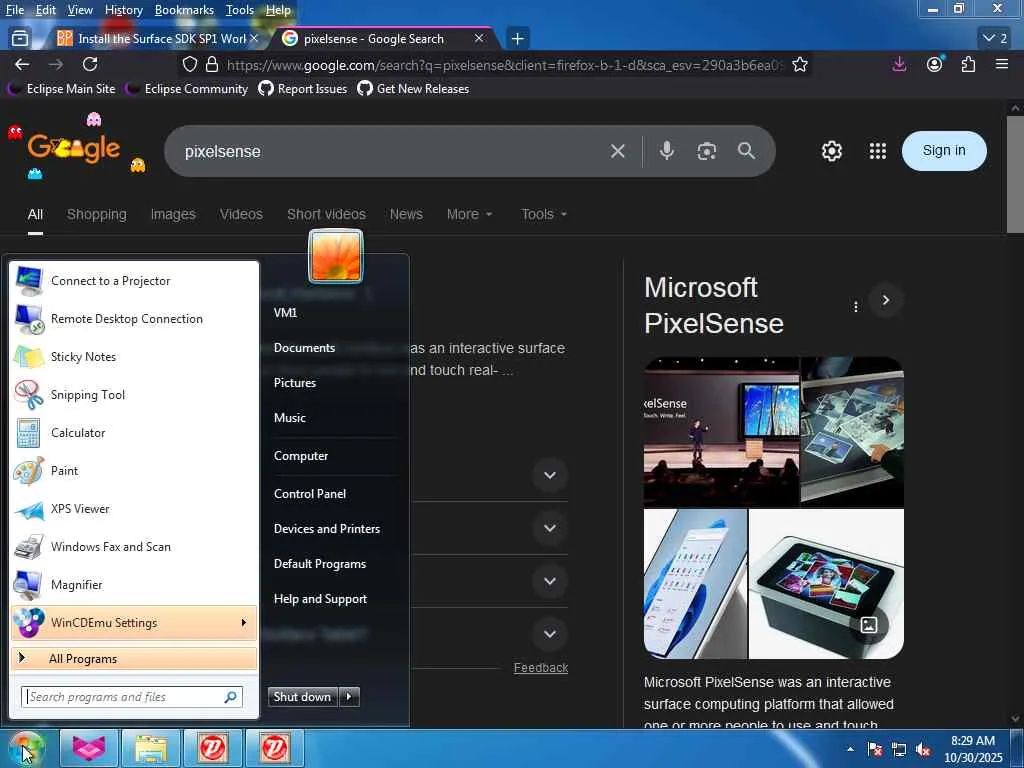
Task: Open the file explorer taskbar icon
Action: (x=151, y=748)
